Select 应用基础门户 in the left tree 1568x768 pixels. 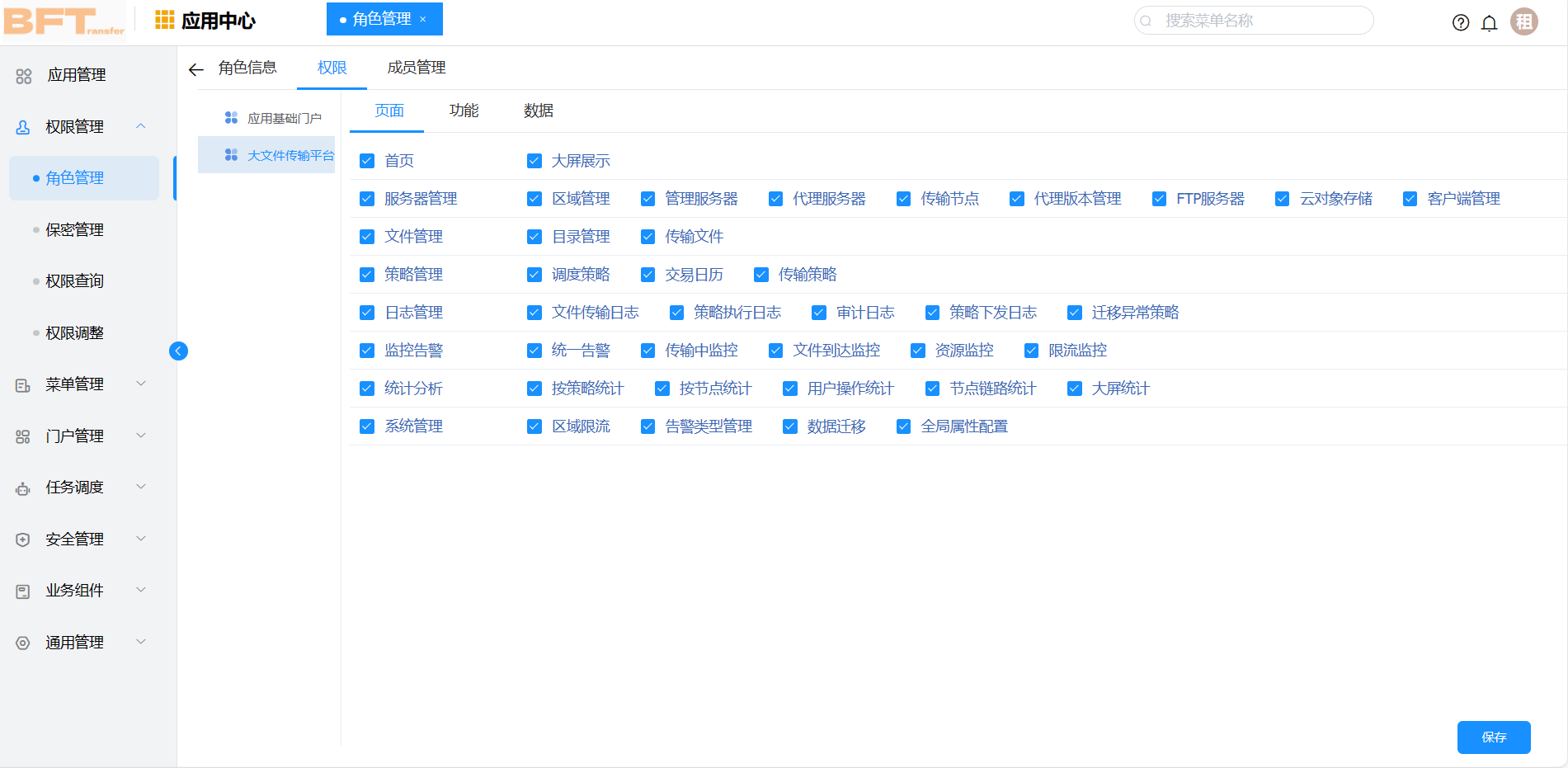(285, 116)
